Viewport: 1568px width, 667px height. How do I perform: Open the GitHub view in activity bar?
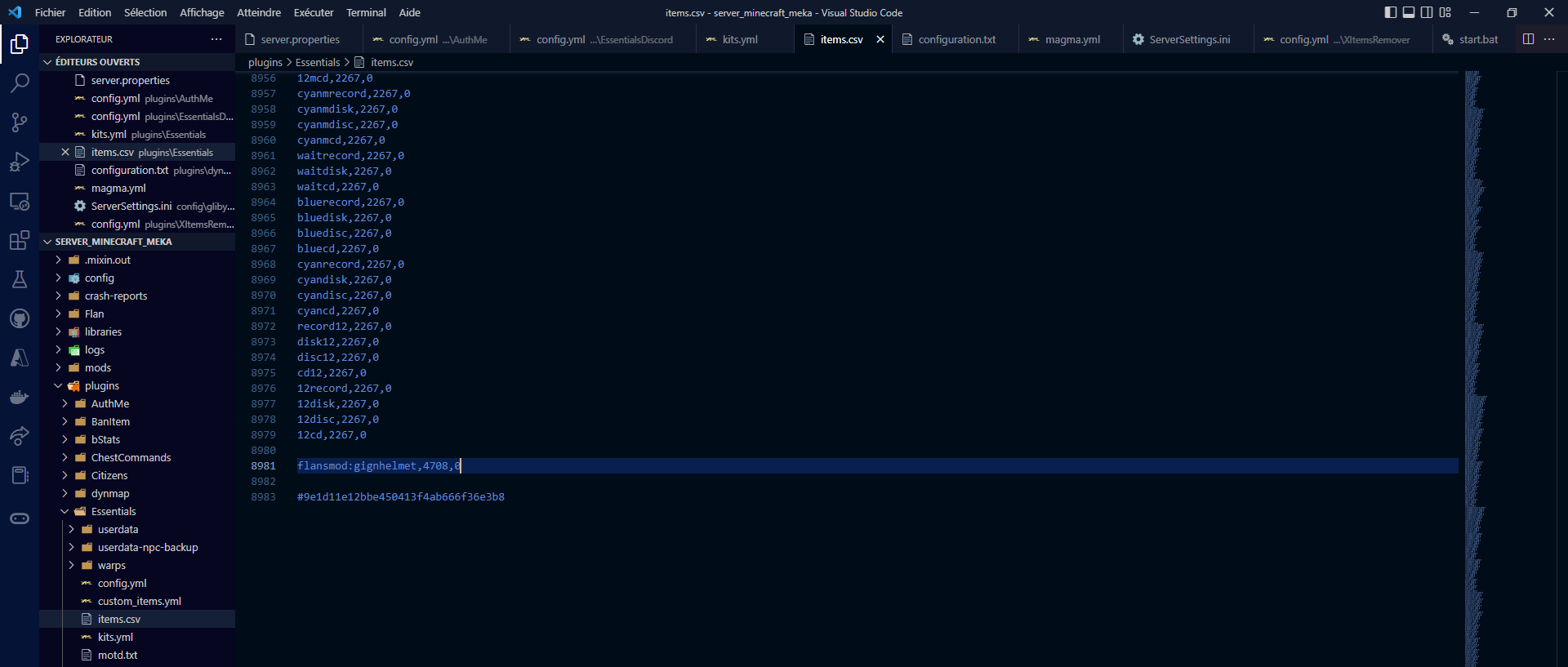pos(20,318)
